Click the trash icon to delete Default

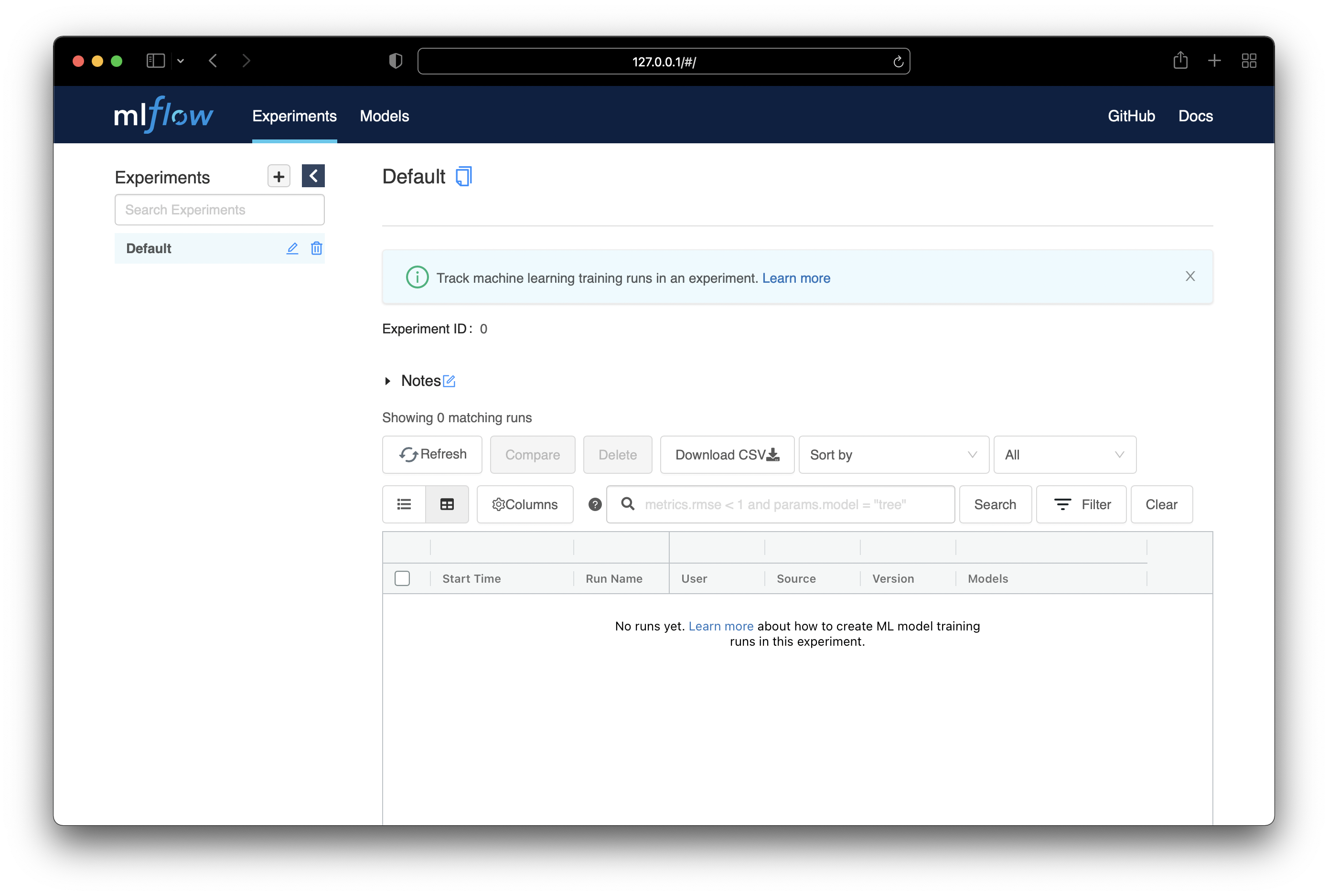tap(316, 248)
